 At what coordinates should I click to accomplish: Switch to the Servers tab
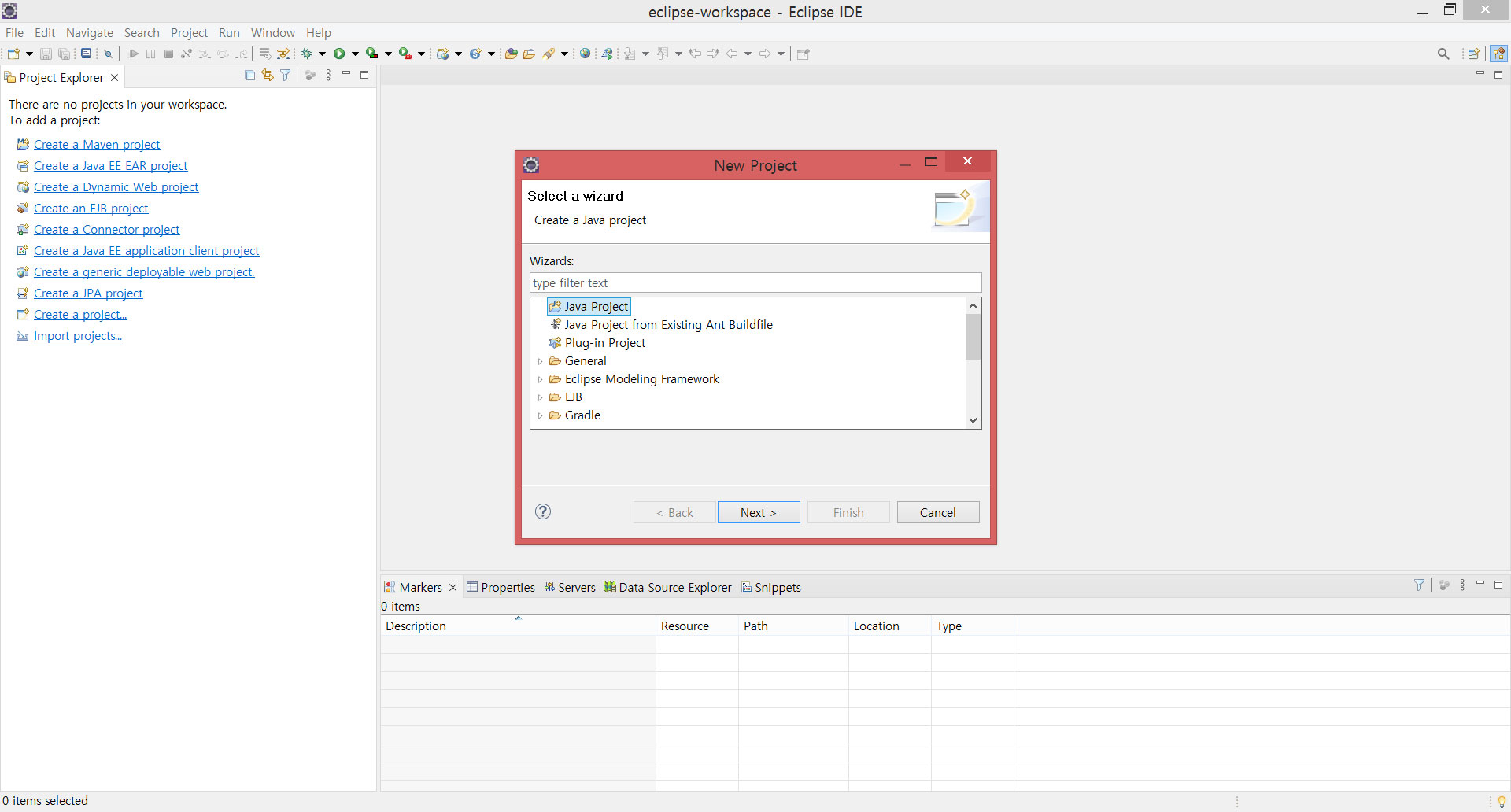[570, 587]
